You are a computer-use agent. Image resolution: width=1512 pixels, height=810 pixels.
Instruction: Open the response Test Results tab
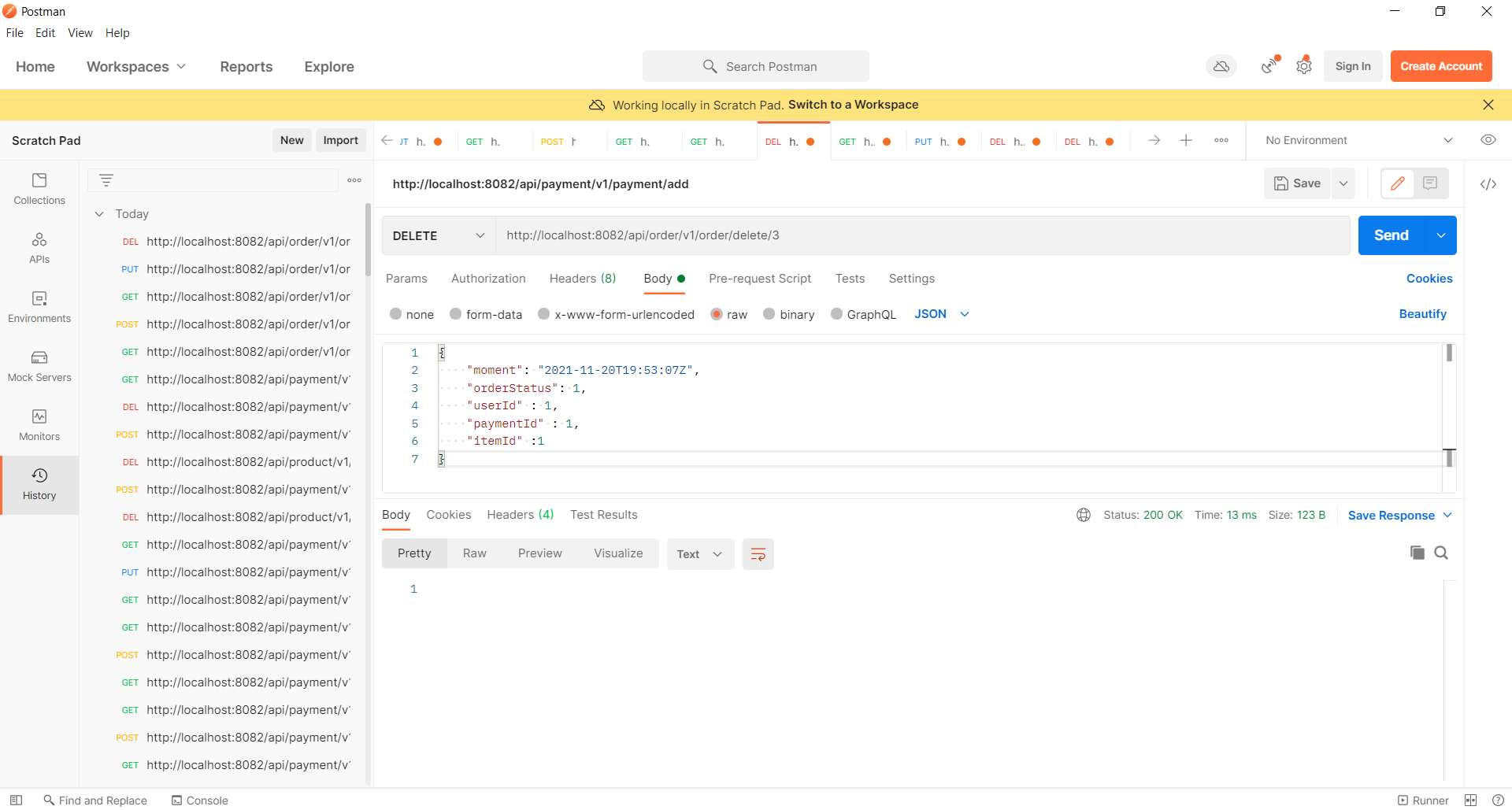click(604, 515)
